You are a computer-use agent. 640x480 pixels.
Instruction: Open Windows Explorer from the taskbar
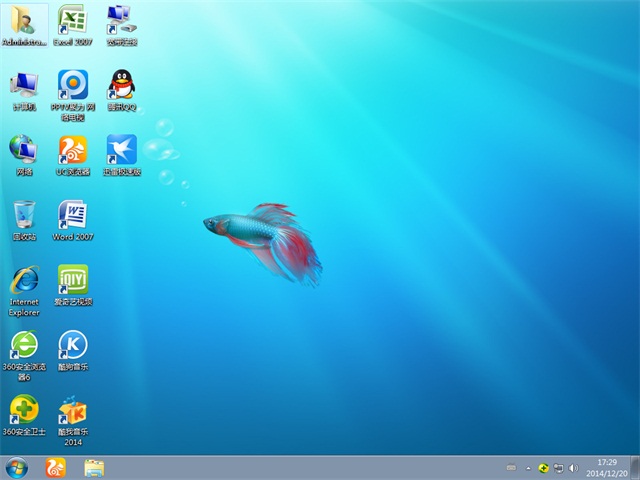[94, 468]
